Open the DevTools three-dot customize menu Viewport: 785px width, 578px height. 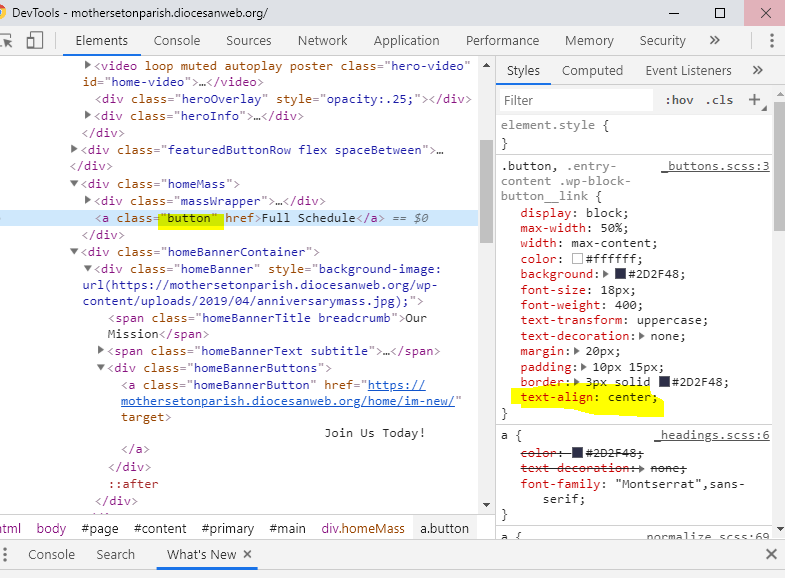coord(772,41)
